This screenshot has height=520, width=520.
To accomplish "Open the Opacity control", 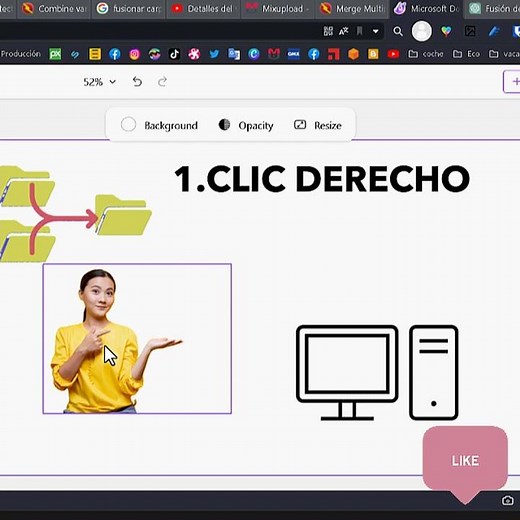I will (x=246, y=125).
